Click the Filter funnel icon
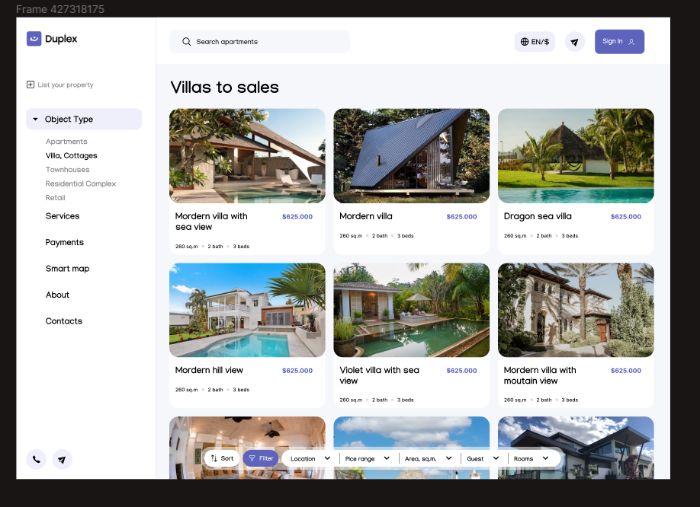The width and height of the screenshot is (700, 507). coord(252,458)
